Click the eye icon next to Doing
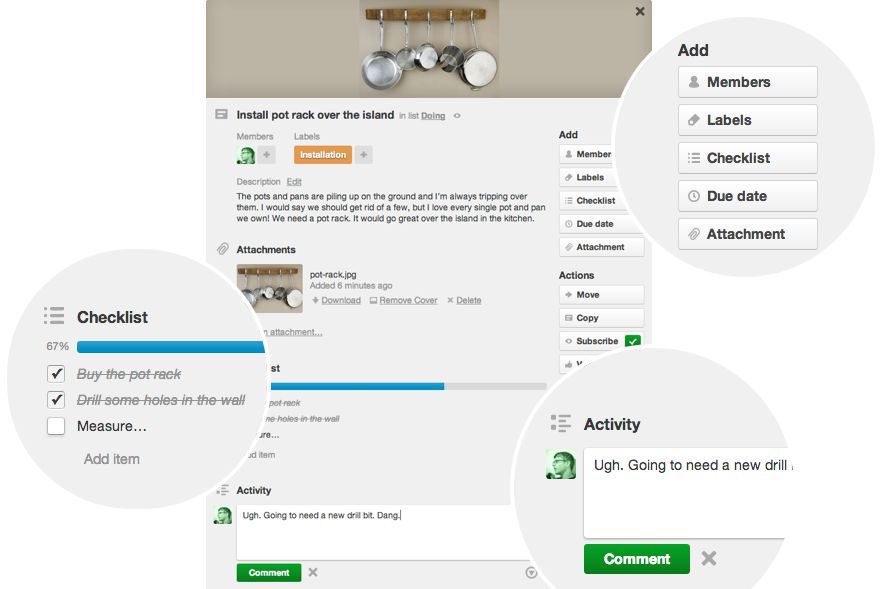 pyautogui.click(x=457, y=116)
